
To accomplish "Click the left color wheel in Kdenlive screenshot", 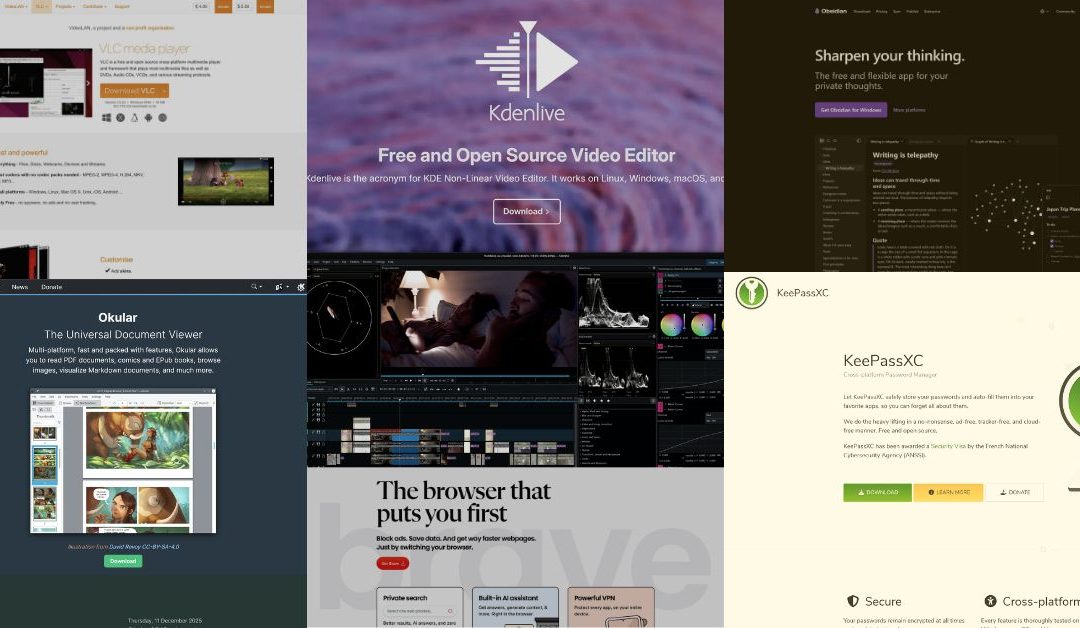I will pyautogui.click(x=672, y=324).
